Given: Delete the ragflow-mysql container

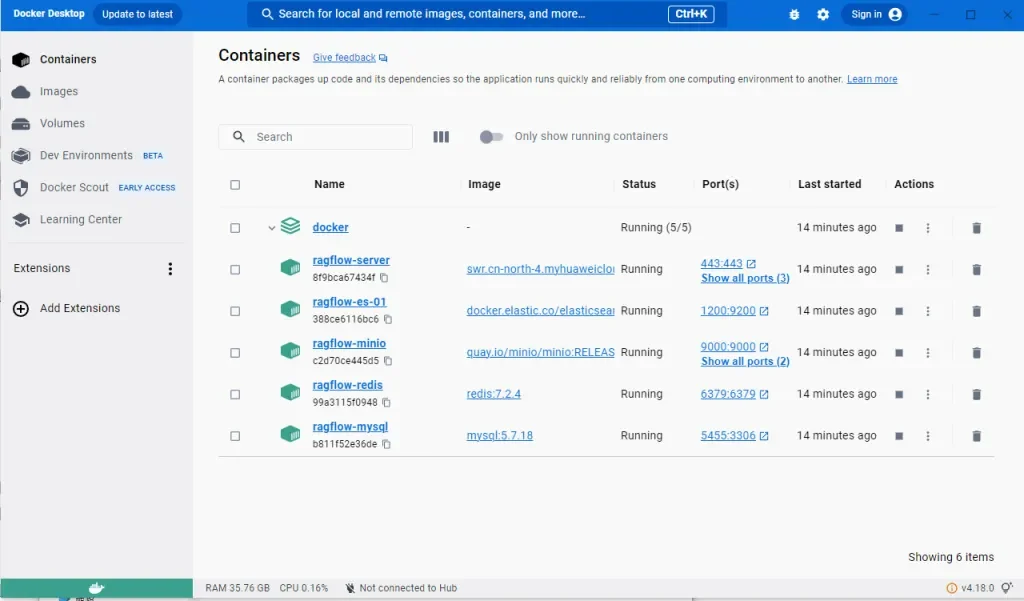Looking at the screenshot, I should tap(976, 436).
